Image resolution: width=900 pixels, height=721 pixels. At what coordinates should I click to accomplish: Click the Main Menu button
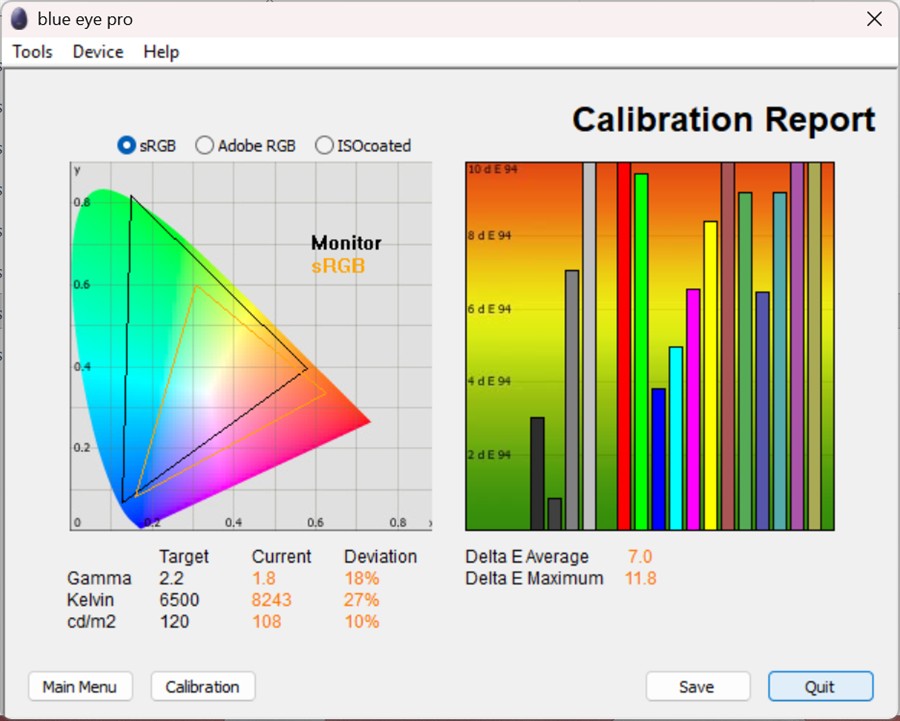(80, 687)
